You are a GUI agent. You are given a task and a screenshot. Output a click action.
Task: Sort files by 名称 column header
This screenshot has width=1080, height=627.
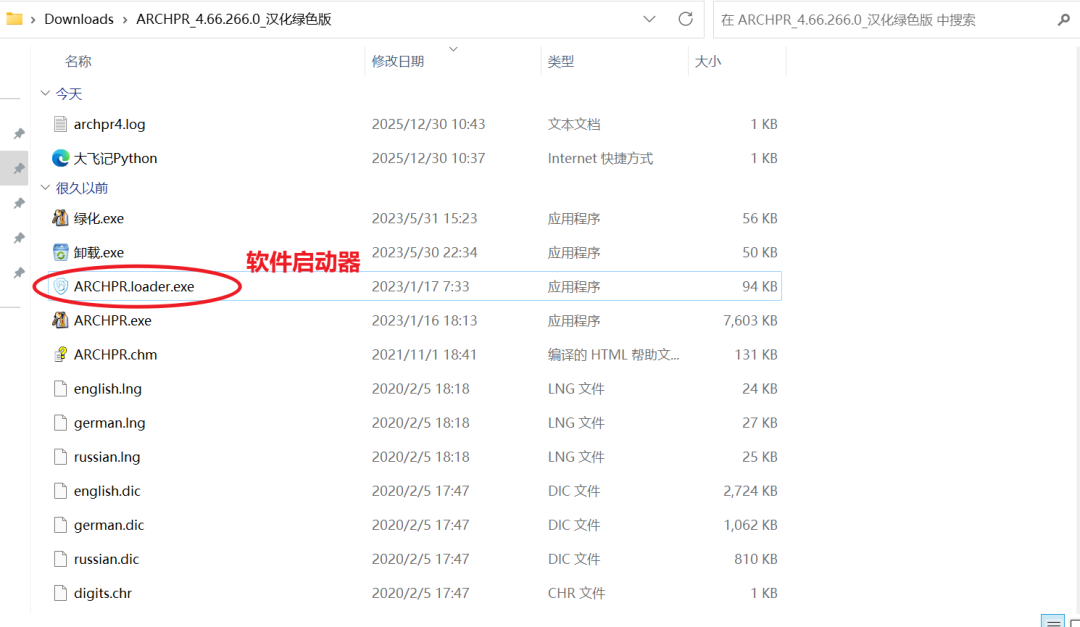[78, 61]
